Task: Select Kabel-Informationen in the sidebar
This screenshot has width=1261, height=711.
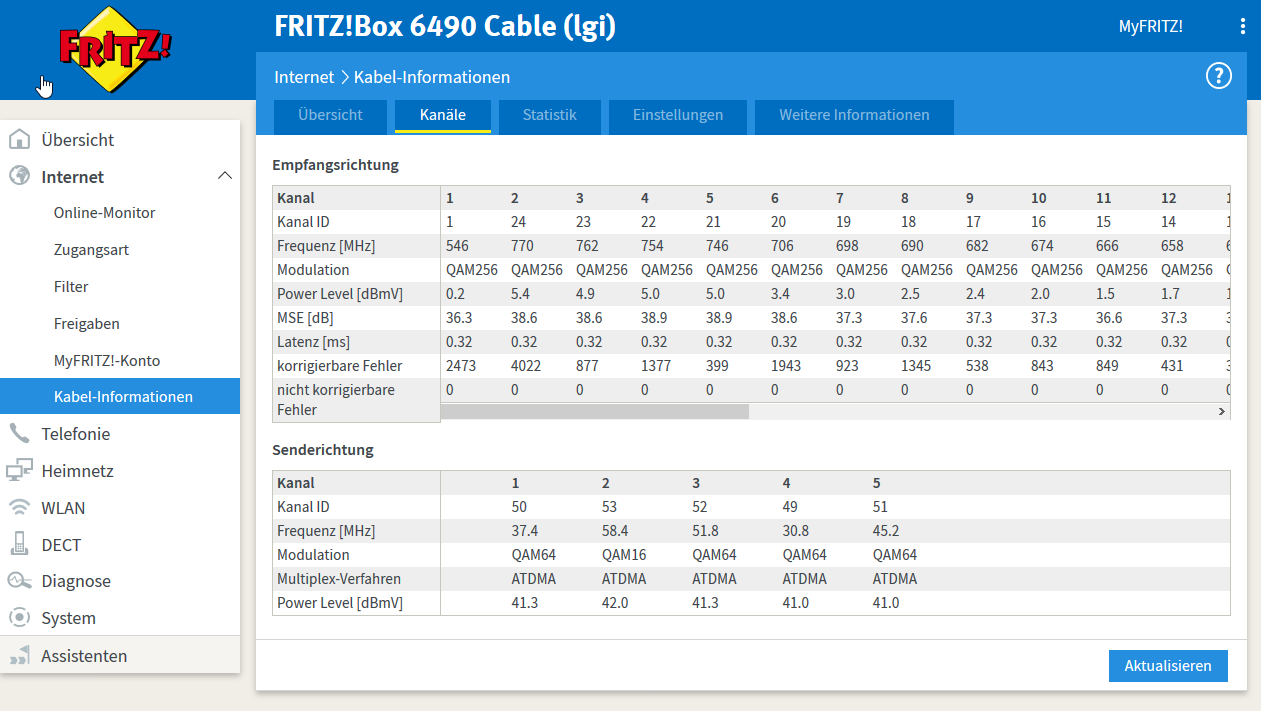Action: click(x=120, y=396)
